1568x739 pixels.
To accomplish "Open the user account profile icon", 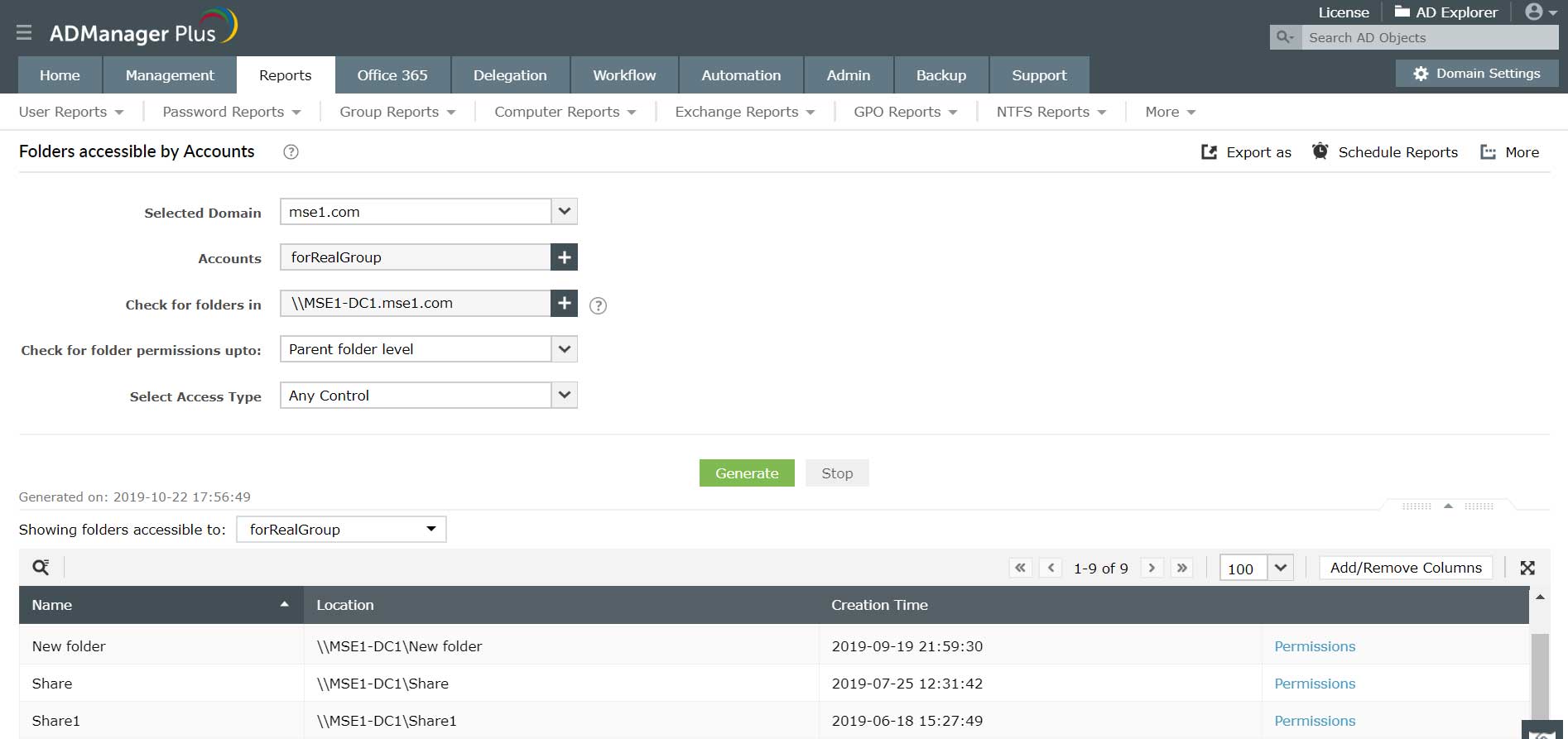I will click(x=1541, y=12).
